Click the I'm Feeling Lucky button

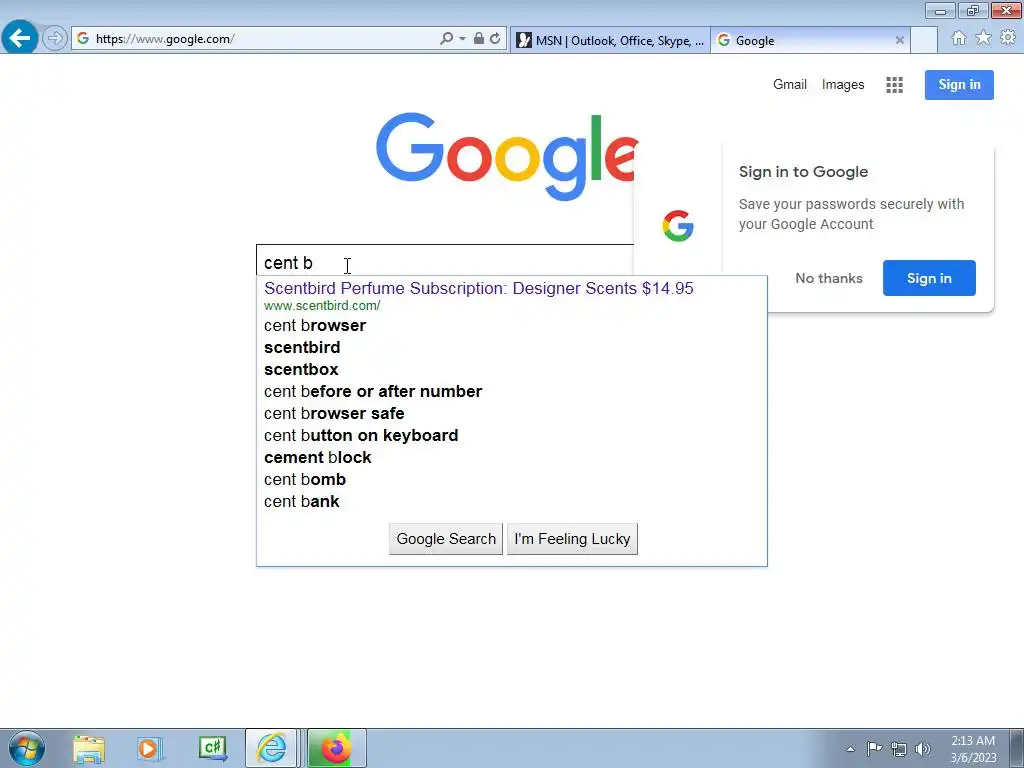[572, 539]
